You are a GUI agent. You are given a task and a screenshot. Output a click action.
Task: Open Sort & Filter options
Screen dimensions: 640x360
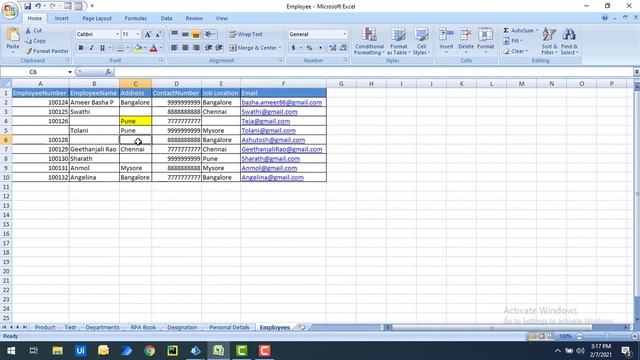[549, 41]
